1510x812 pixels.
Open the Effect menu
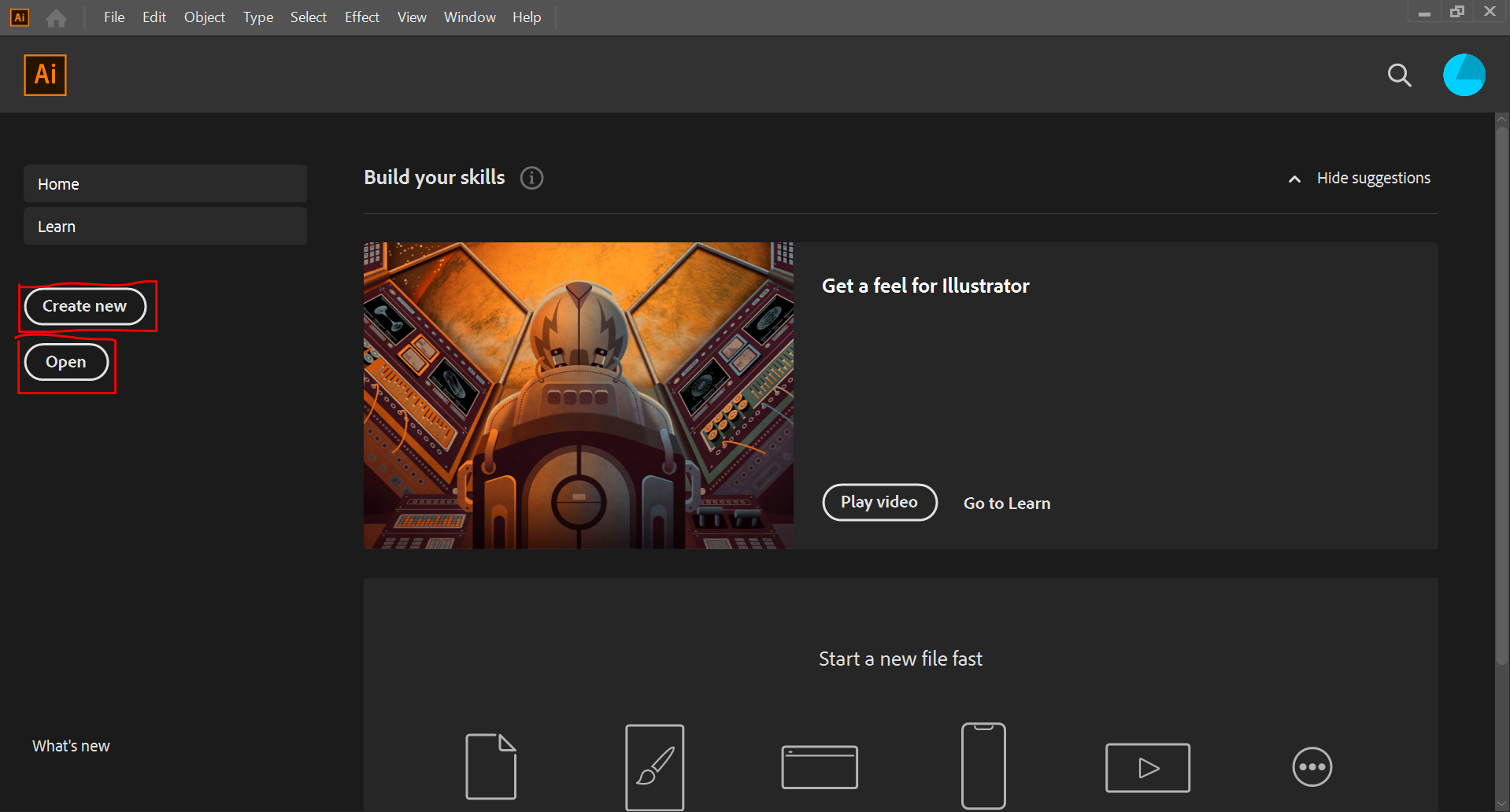(361, 17)
